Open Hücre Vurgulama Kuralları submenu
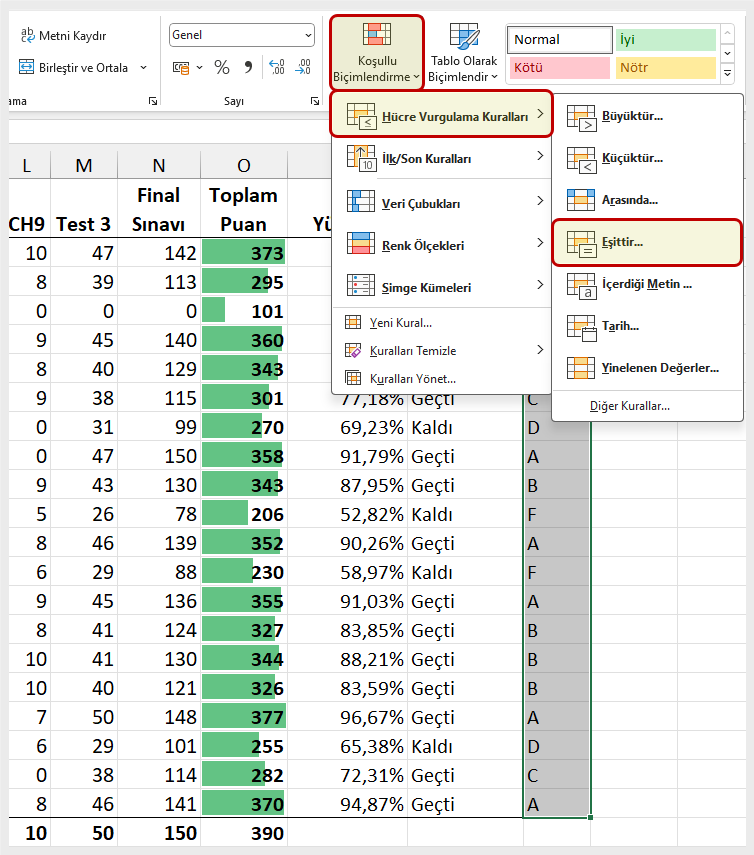 [442, 114]
